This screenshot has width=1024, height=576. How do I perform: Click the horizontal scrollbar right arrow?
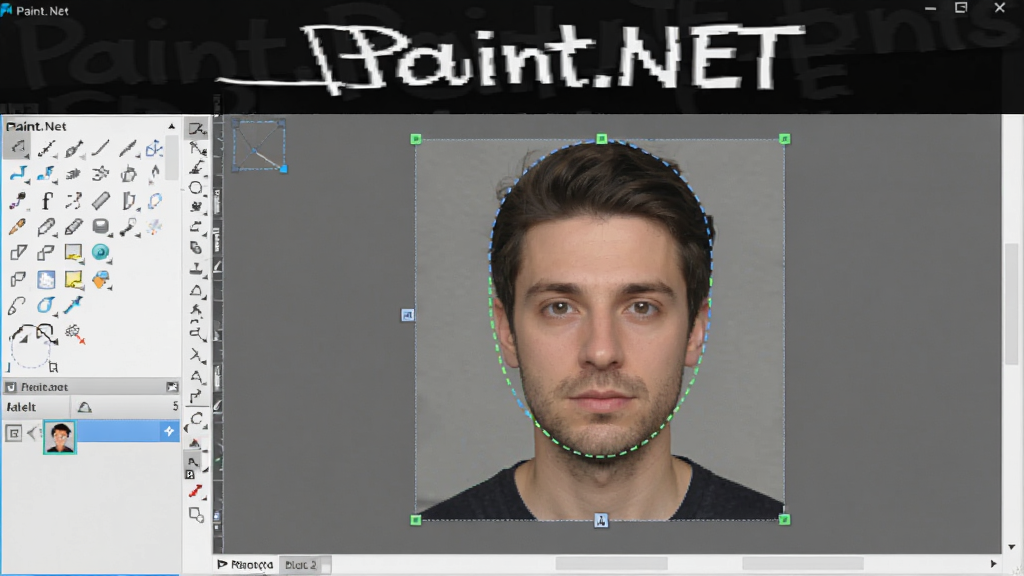click(x=993, y=564)
